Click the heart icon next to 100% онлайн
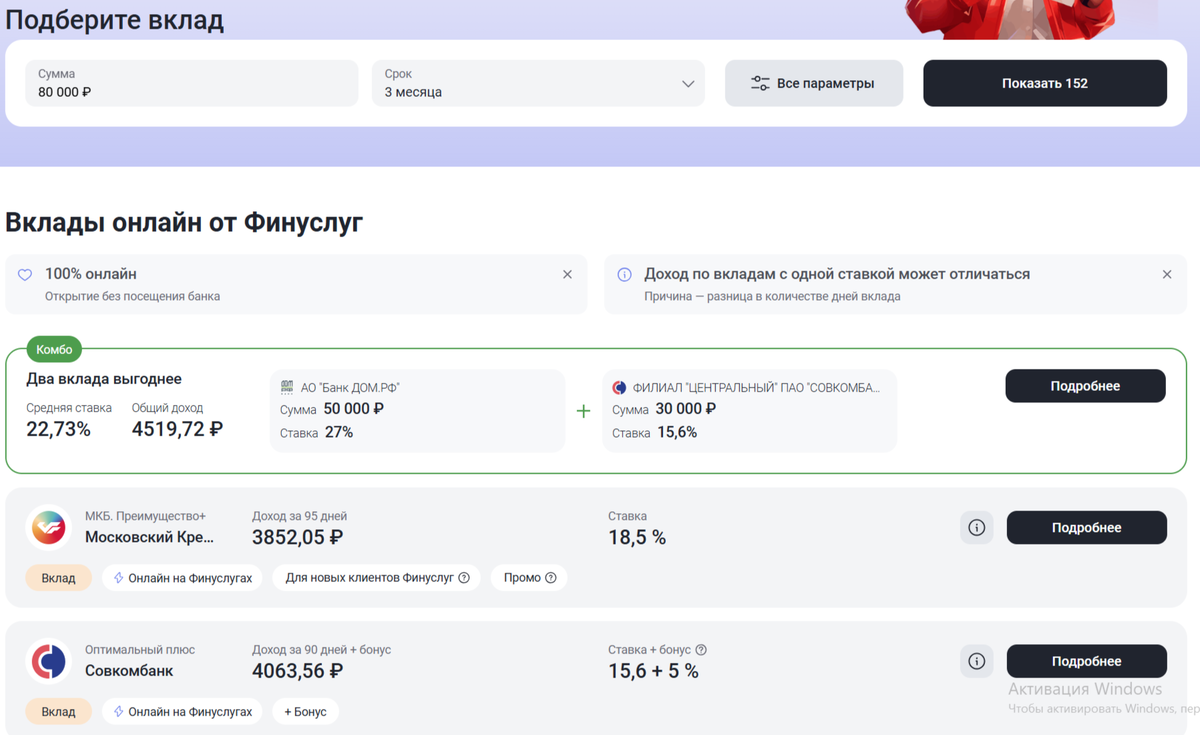 pyautogui.click(x=25, y=275)
